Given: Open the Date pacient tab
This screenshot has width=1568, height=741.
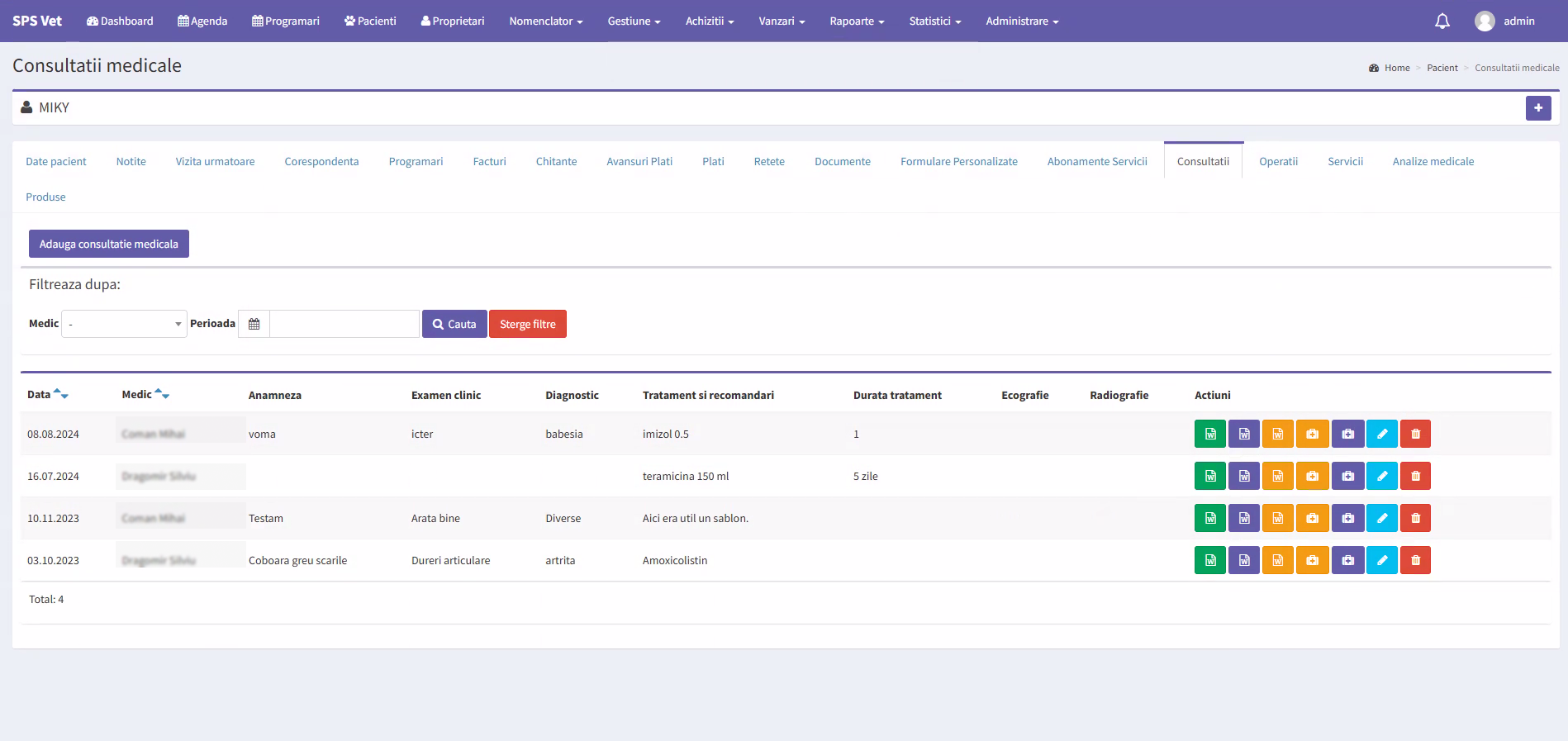Looking at the screenshot, I should click(x=56, y=161).
